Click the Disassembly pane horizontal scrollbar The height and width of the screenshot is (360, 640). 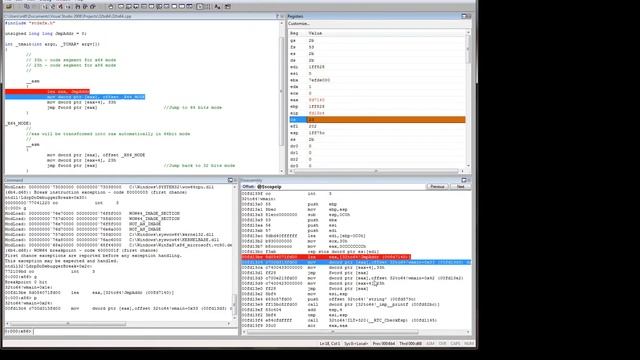[x=356, y=332]
